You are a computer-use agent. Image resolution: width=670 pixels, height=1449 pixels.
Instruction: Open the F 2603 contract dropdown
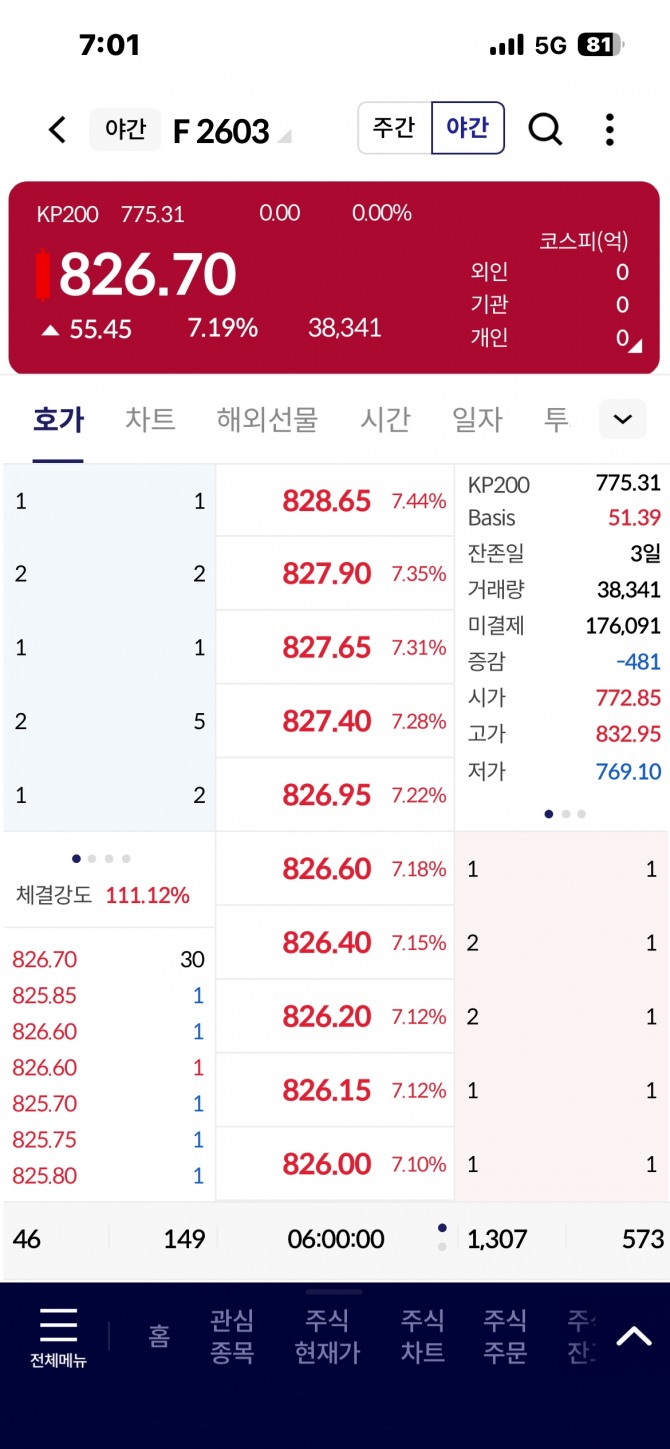coord(284,136)
